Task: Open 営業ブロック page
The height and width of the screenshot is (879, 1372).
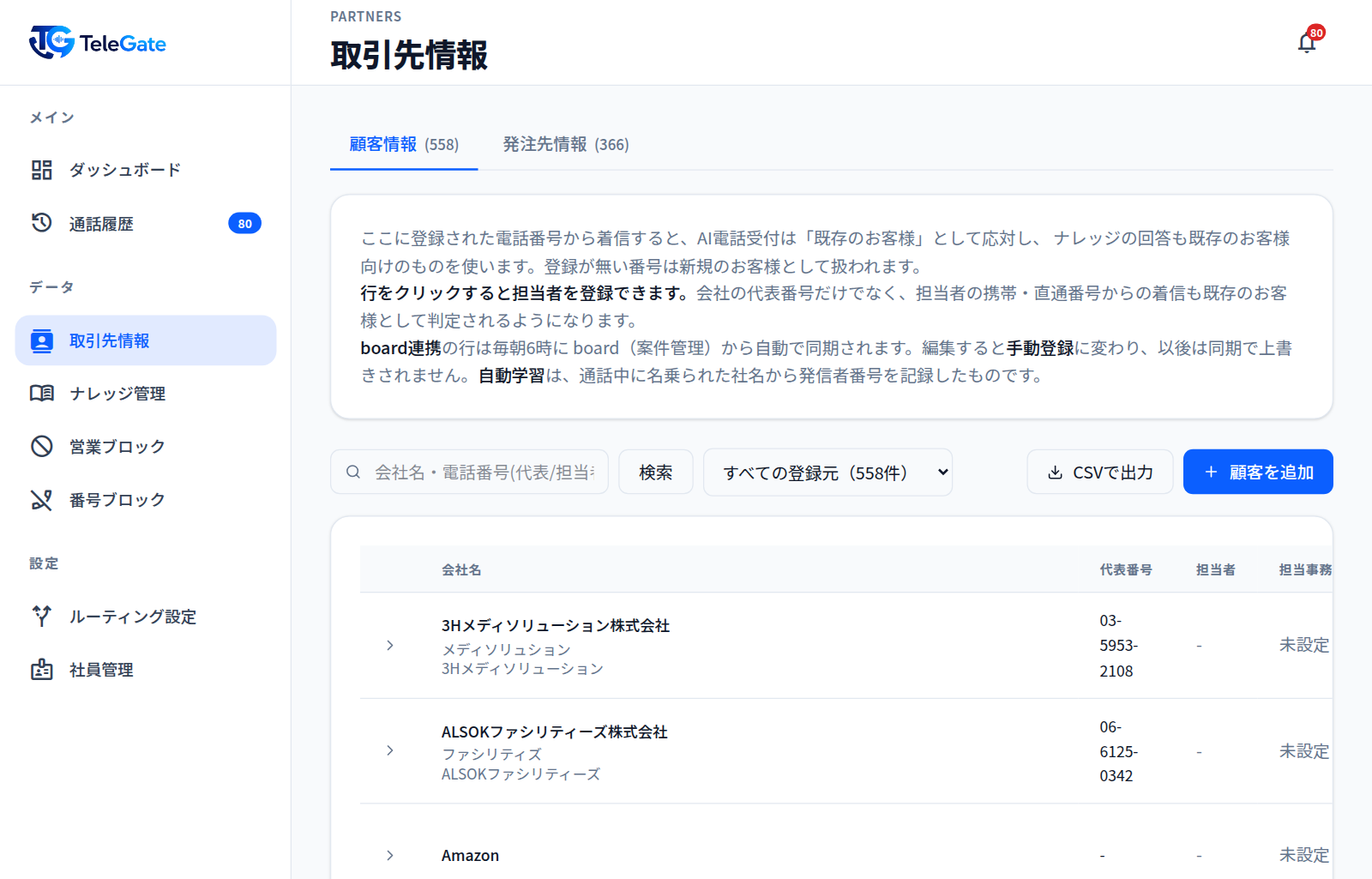Action: click(146, 447)
